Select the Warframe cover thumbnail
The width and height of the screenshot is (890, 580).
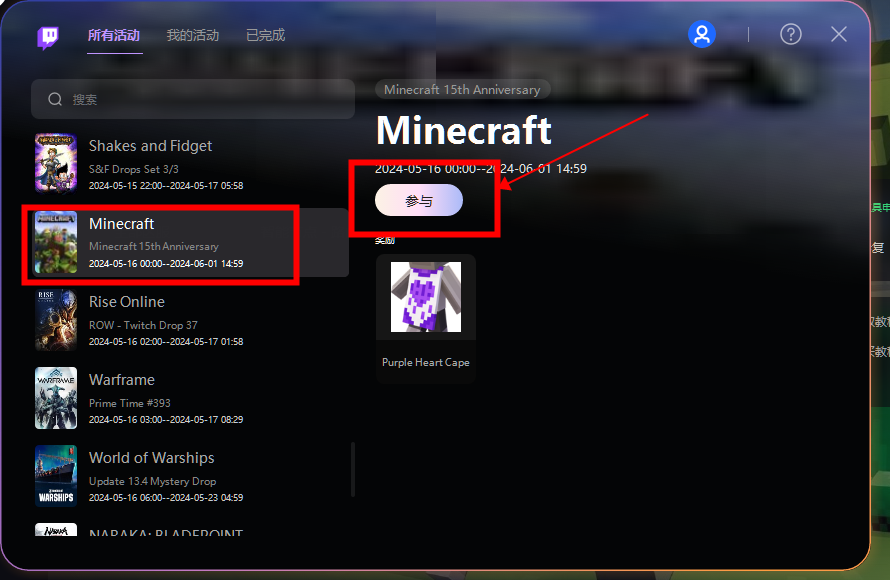56,398
